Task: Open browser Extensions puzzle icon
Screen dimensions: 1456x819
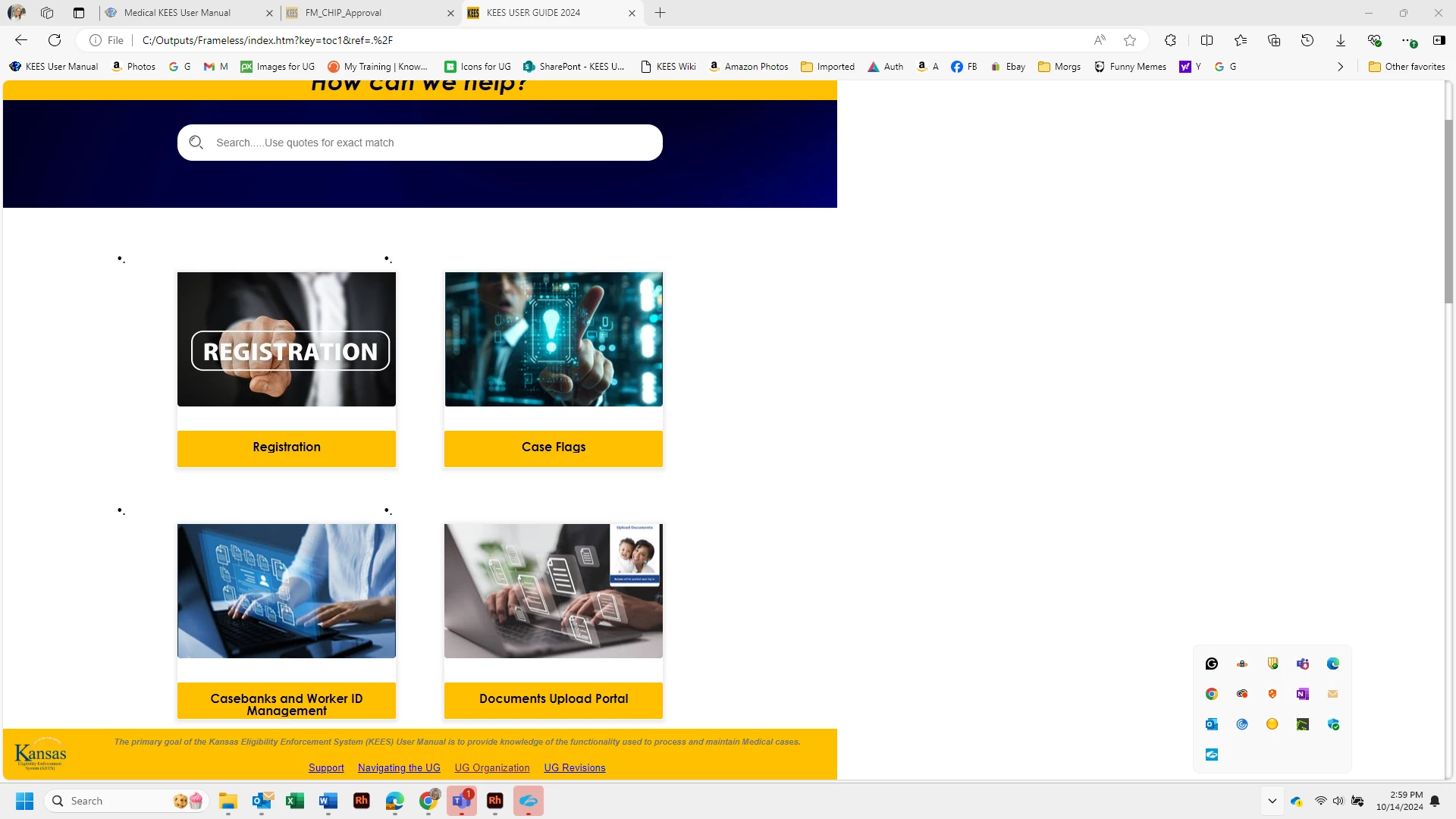Action: pyautogui.click(x=1170, y=40)
